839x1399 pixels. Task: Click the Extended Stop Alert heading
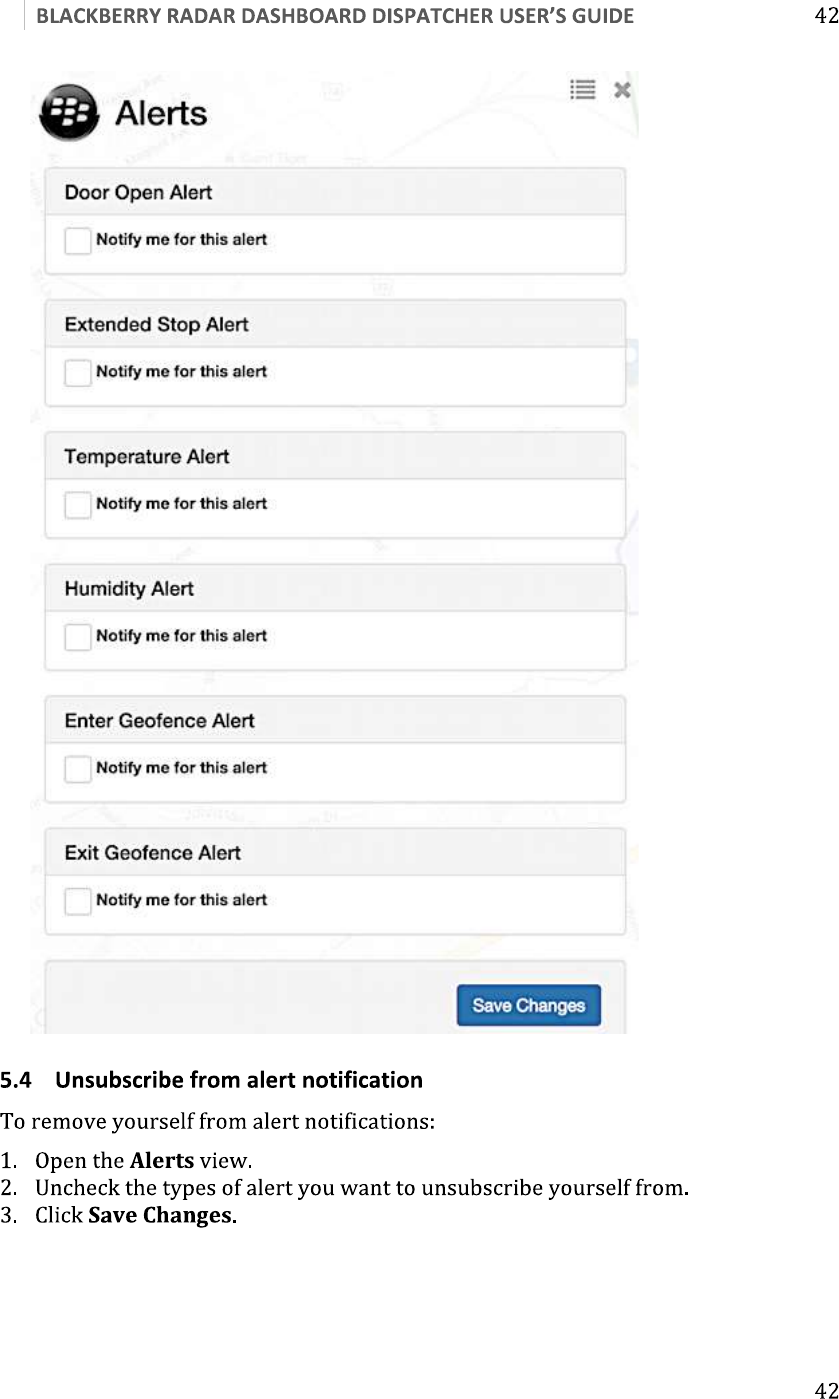[156, 324]
